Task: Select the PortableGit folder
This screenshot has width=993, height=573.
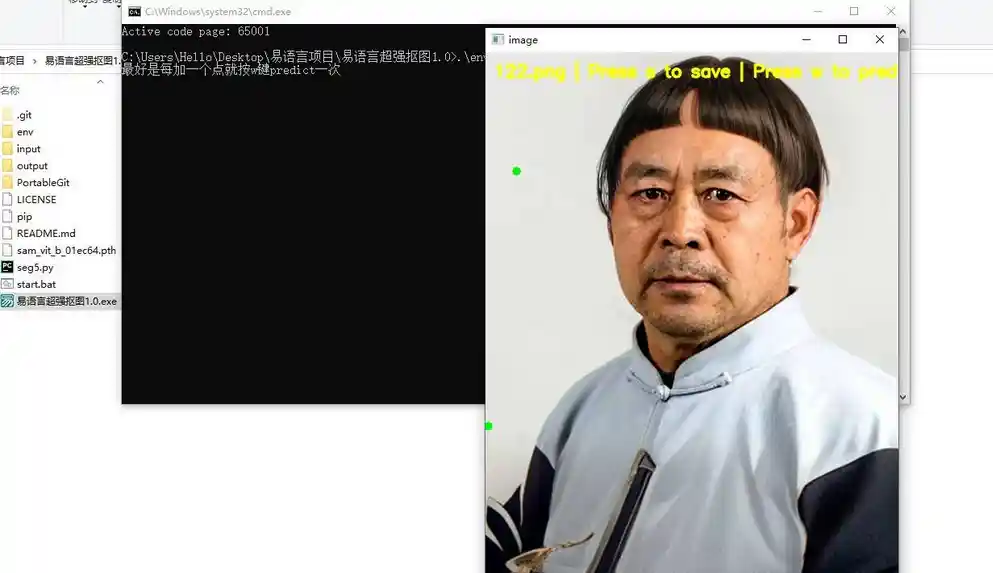Action: pos(42,183)
